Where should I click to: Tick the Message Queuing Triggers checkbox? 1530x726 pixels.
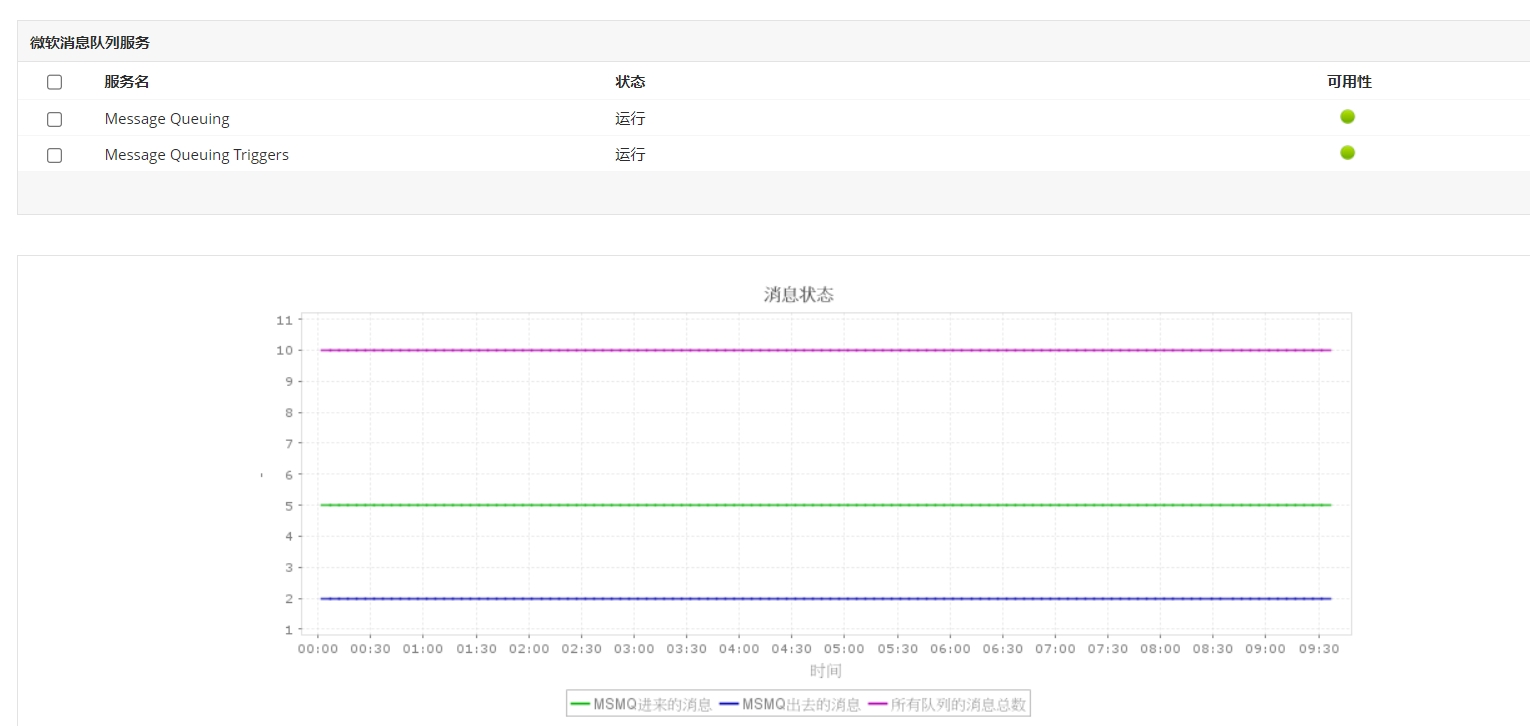pyautogui.click(x=55, y=155)
